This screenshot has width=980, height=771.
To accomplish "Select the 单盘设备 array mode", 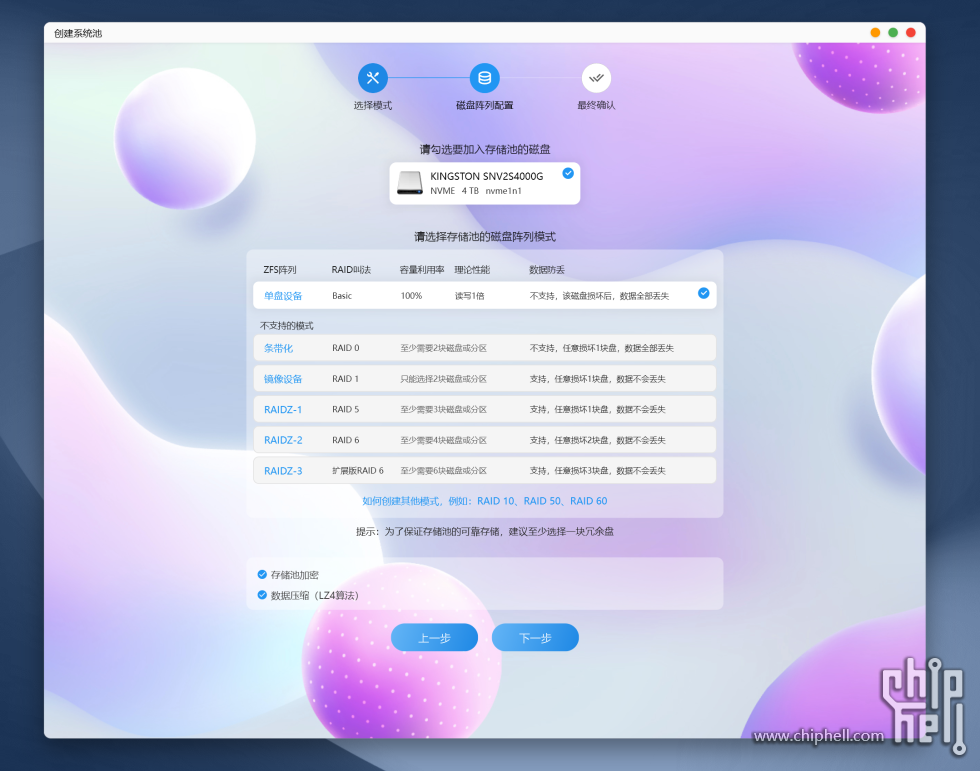I will [484, 296].
